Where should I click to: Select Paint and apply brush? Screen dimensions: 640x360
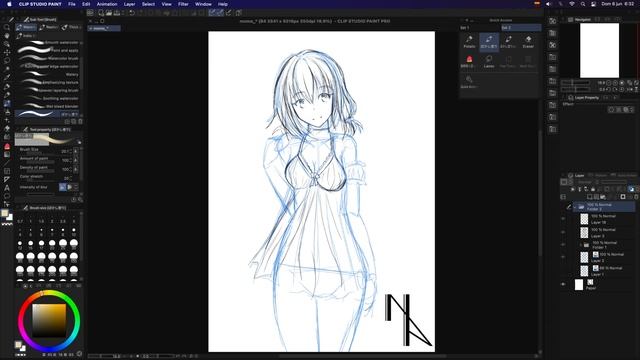pos(48,51)
